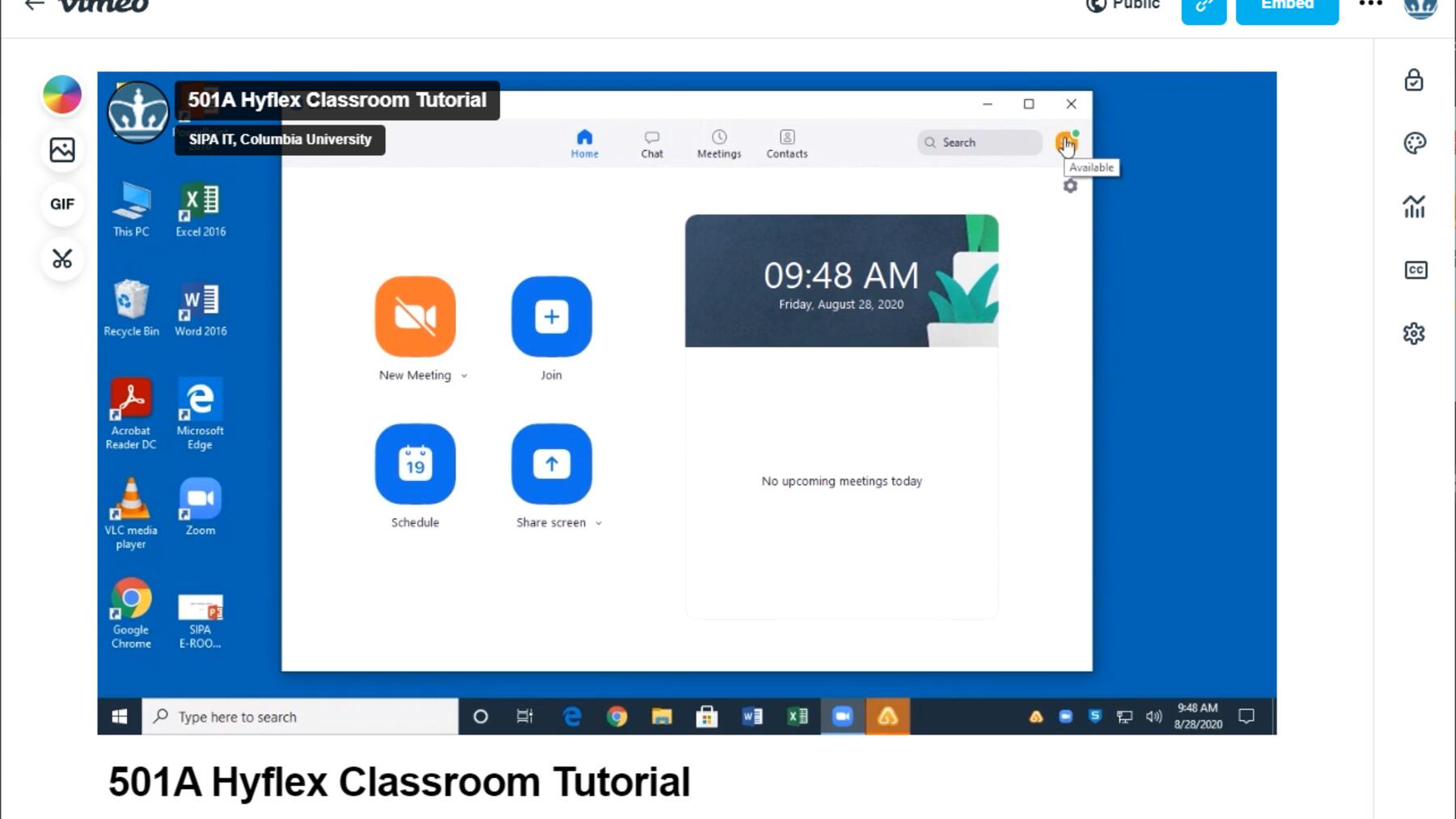Expand the Share screen dropdown arrow

(x=599, y=523)
